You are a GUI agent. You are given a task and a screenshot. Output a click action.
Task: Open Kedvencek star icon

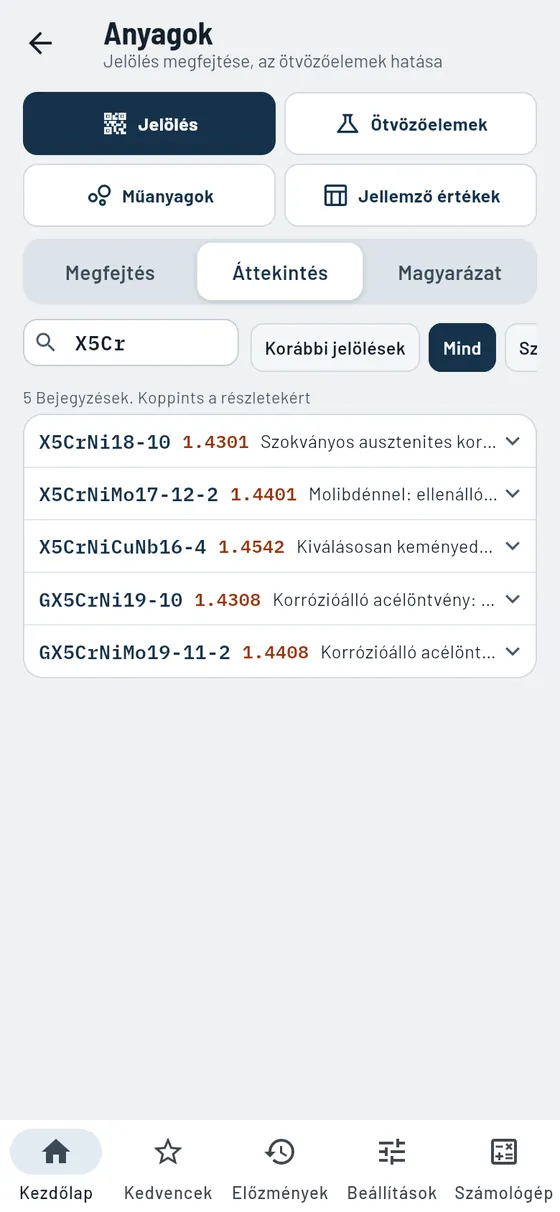(x=168, y=1152)
